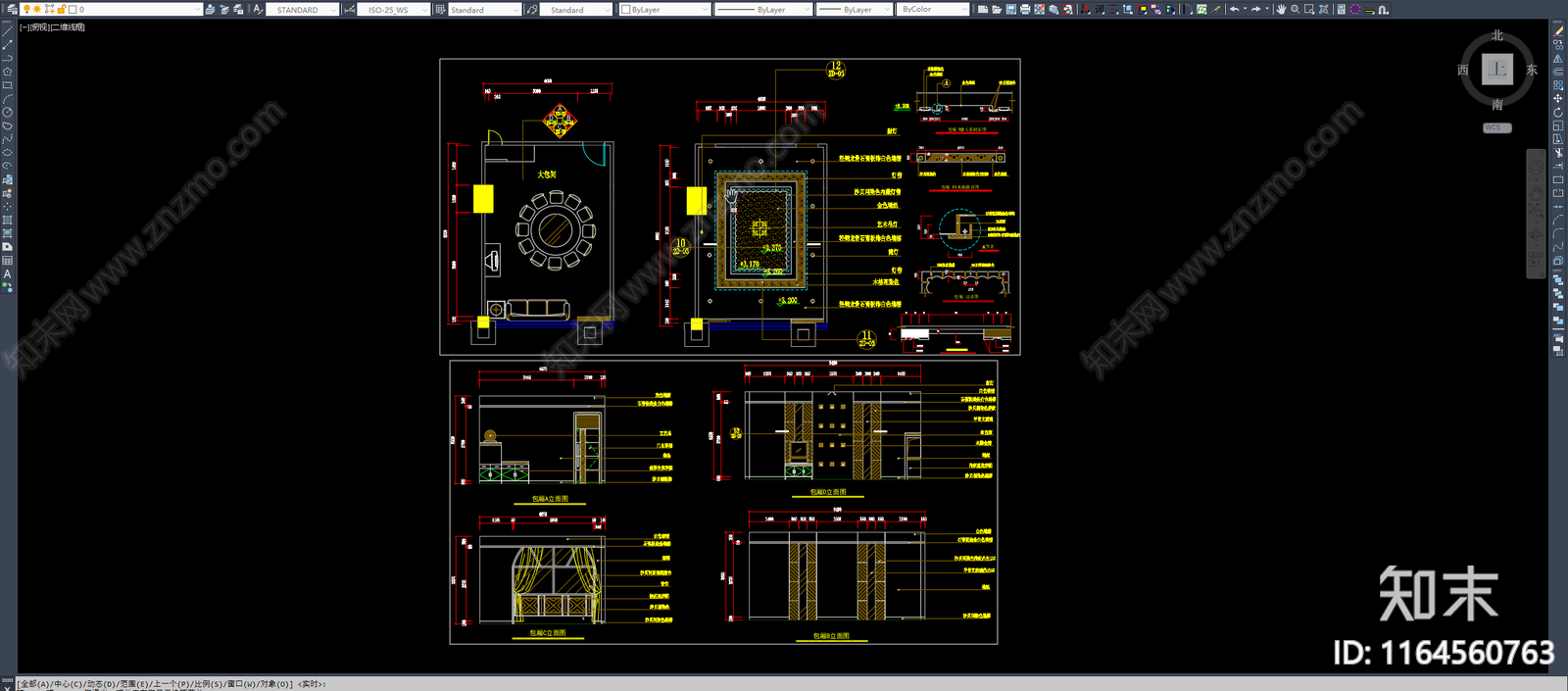Screen dimensions: 1568x691
Task: Activate the Pan hand tool
Action: [x=1281, y=9]
